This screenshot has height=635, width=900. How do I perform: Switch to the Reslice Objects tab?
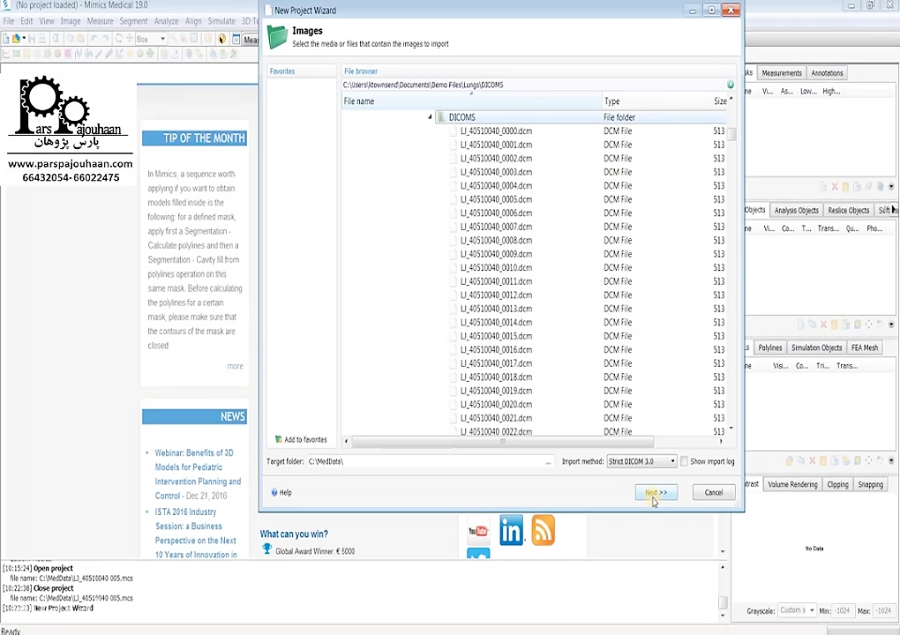(x=847, y=210)
